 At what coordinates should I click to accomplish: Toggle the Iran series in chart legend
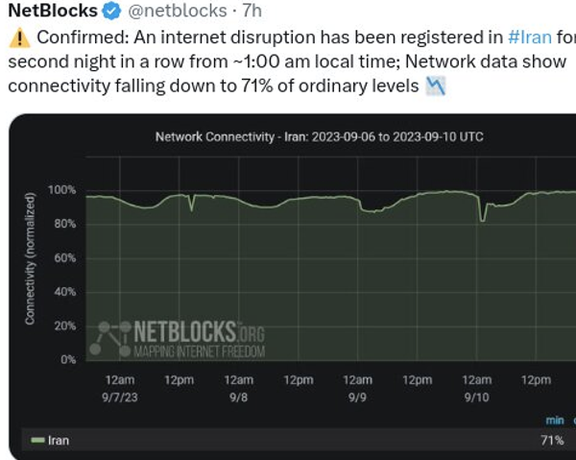(50, 440)
